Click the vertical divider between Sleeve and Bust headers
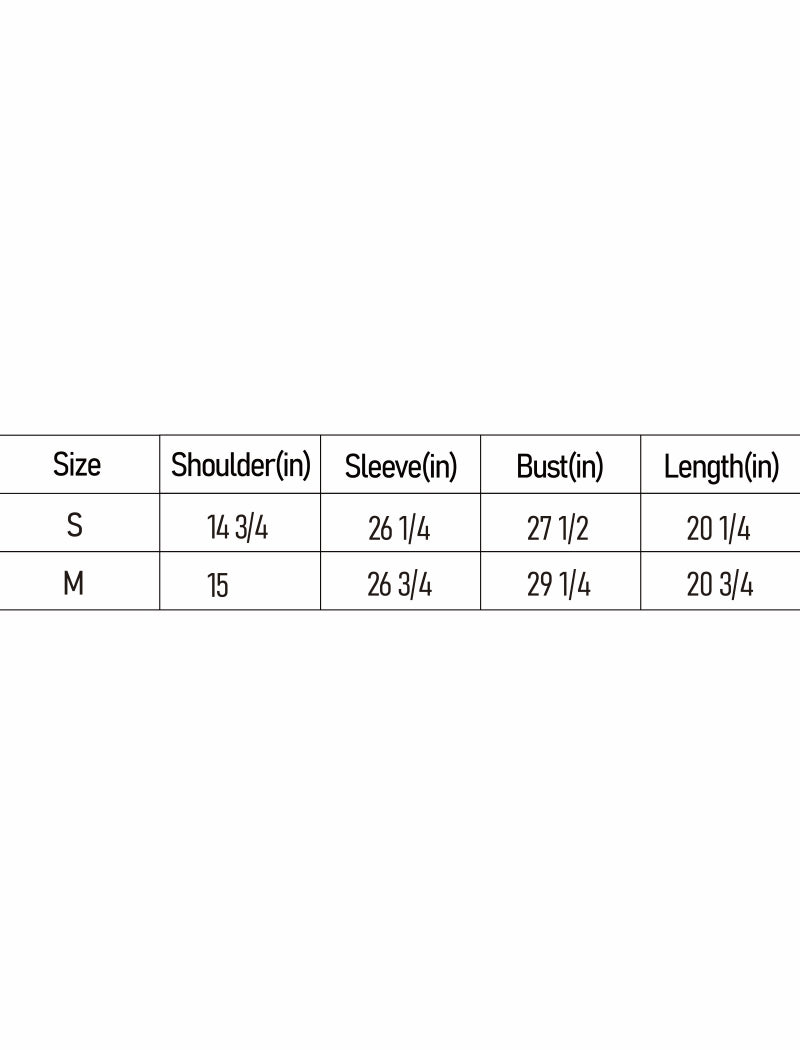Image resolution: width=800 pixels, height=1050 pixels. point(480,465)
